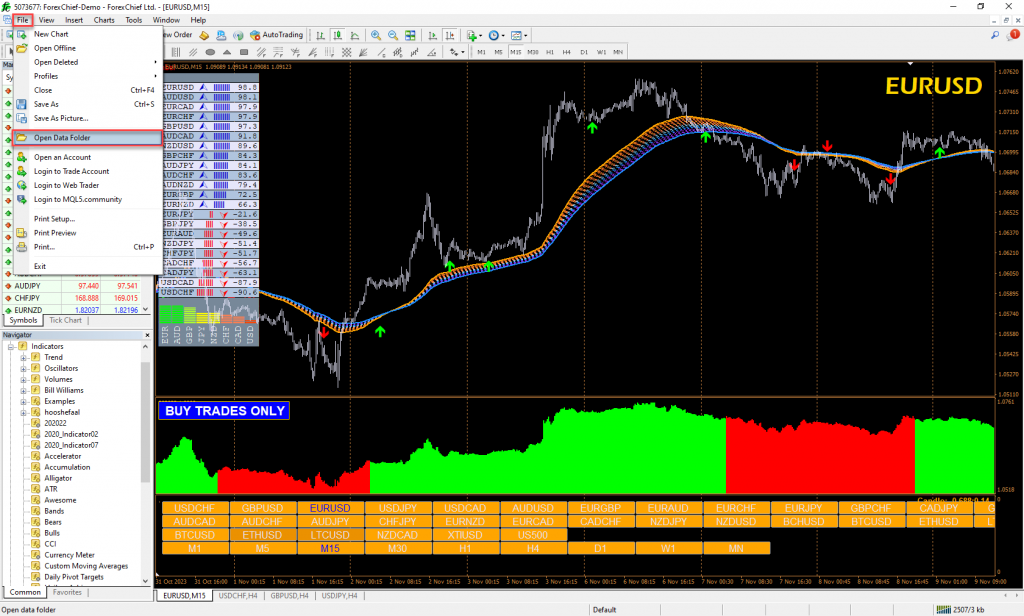Select the MN timeframe toolbar button
The width and height of the screenshot is (1024, 616).
618,52
